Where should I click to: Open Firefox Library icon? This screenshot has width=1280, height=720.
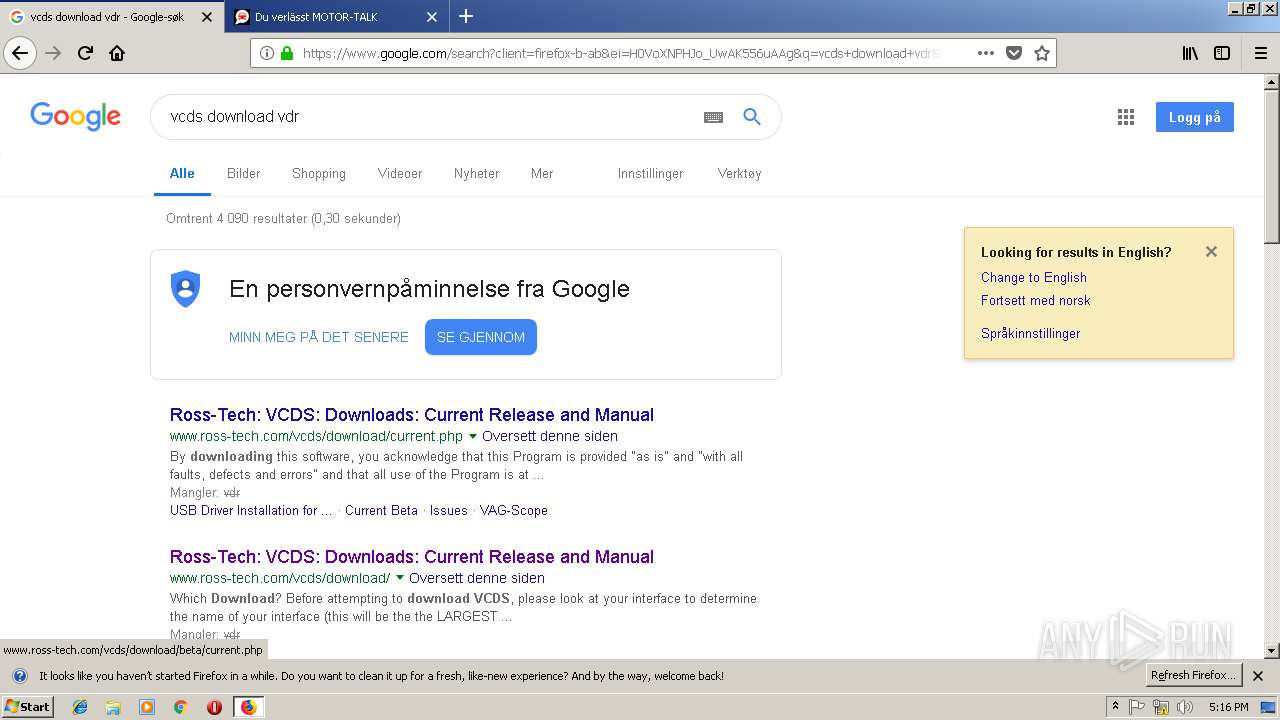click(1190, 53)
